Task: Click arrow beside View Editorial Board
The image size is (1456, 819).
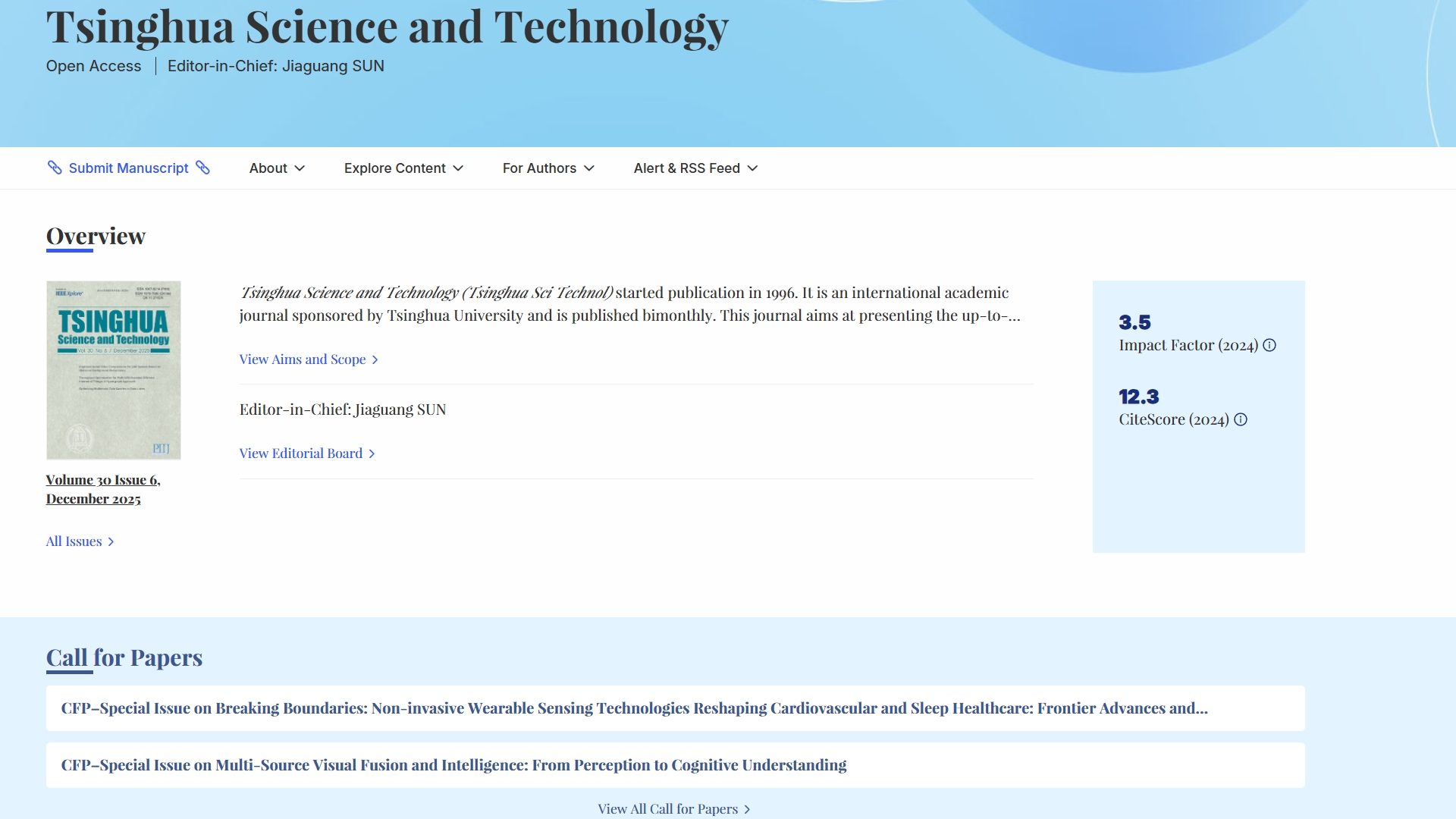Action: pyautogui.click(x=372, y=453)
